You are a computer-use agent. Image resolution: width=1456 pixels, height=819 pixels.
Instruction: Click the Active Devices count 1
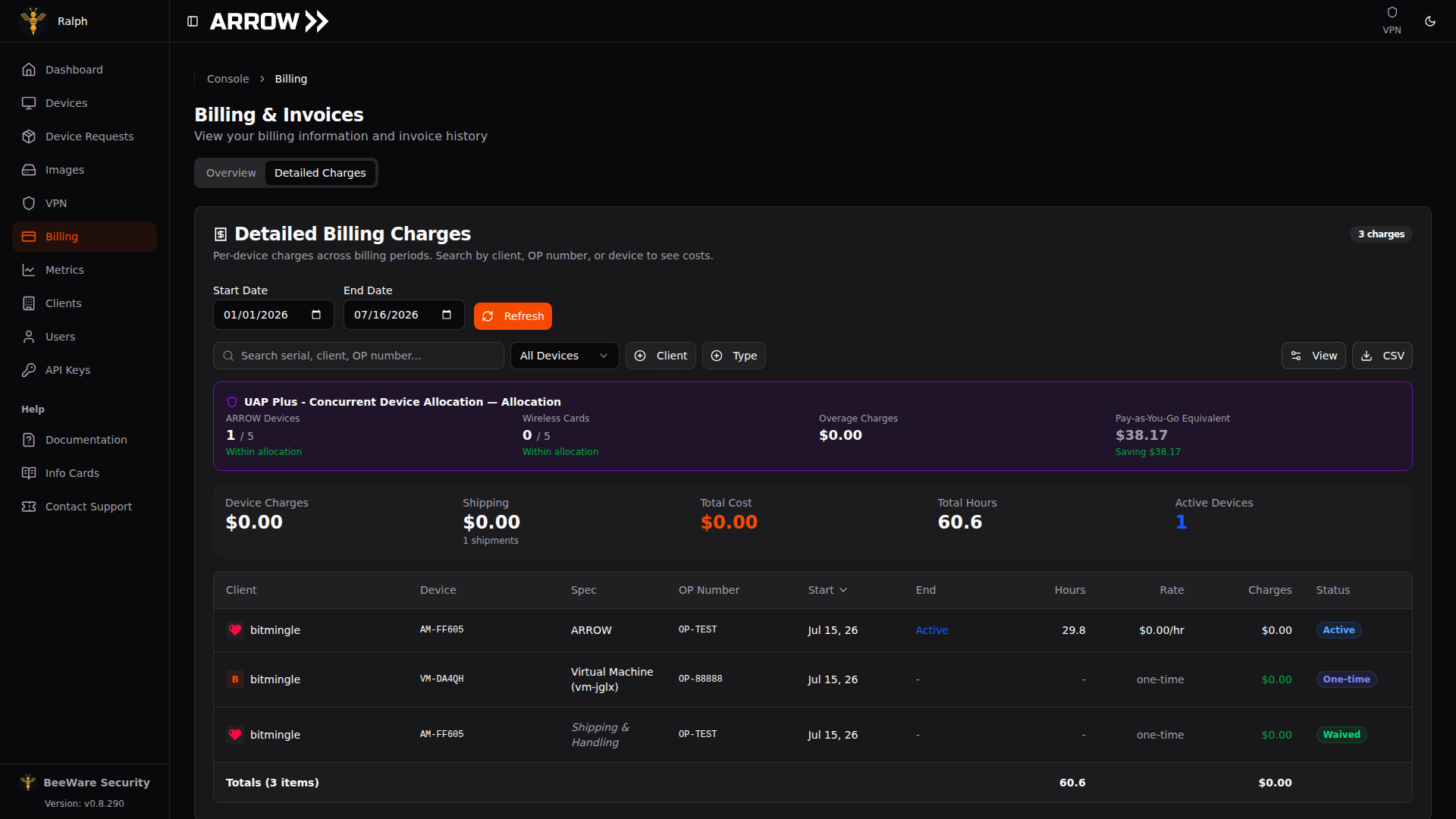pyautogui.click(x=1181, y=522)
